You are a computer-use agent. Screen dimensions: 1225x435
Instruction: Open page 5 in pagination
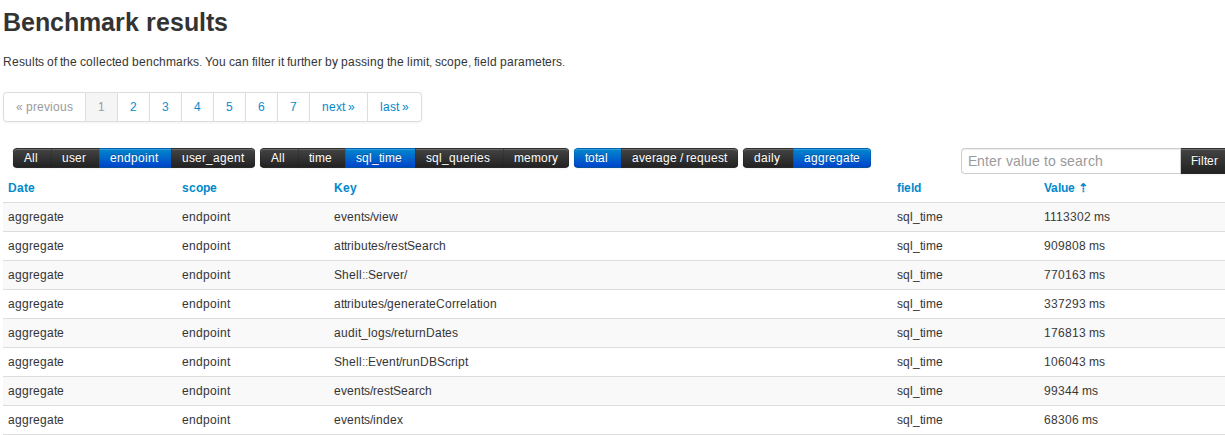tap(229, 107)
